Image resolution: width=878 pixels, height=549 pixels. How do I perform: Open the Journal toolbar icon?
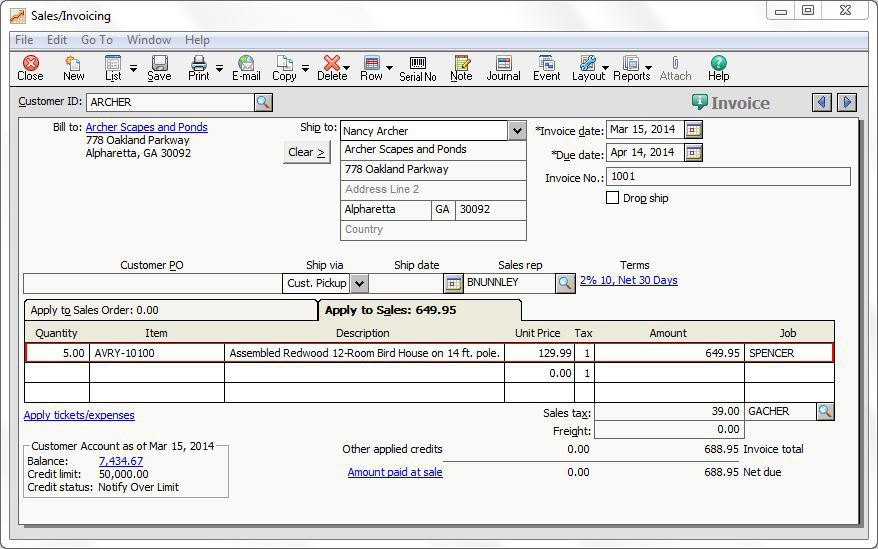503,68
